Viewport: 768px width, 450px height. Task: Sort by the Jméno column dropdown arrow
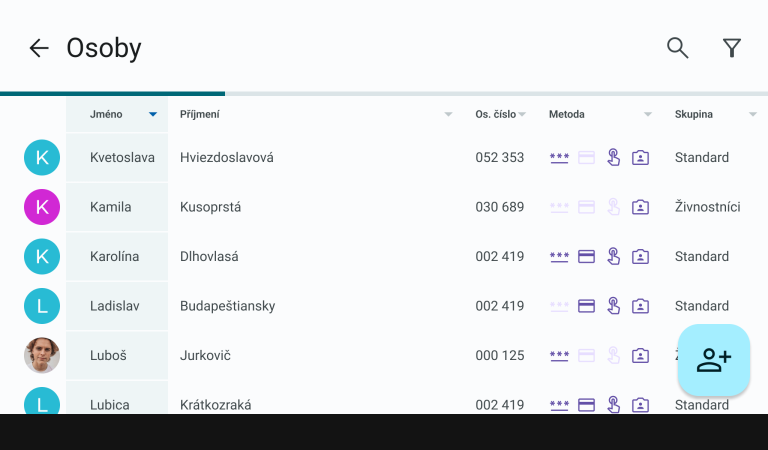(153, 115)
